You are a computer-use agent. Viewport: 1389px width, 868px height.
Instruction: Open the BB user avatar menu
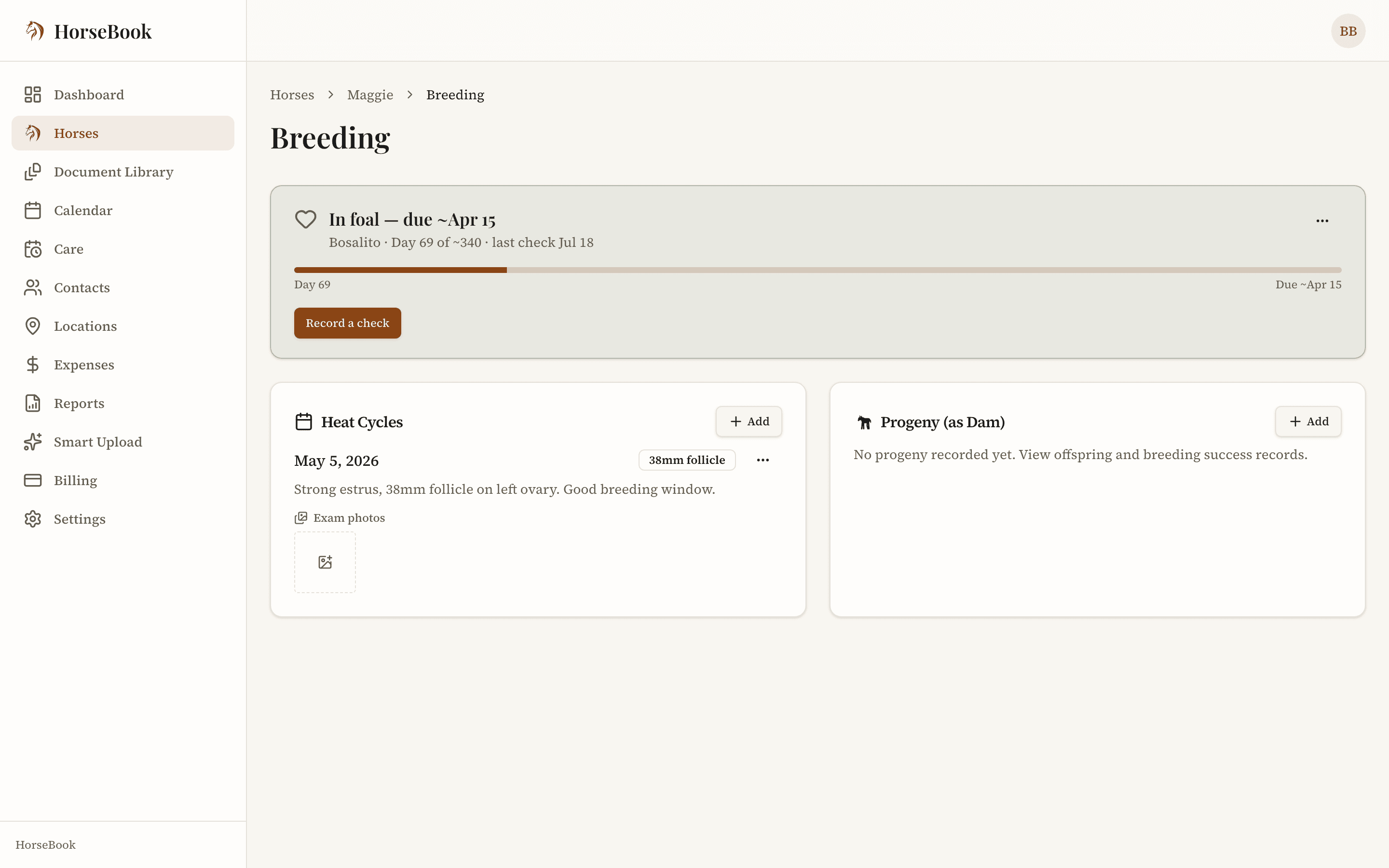pos(1348,31)
